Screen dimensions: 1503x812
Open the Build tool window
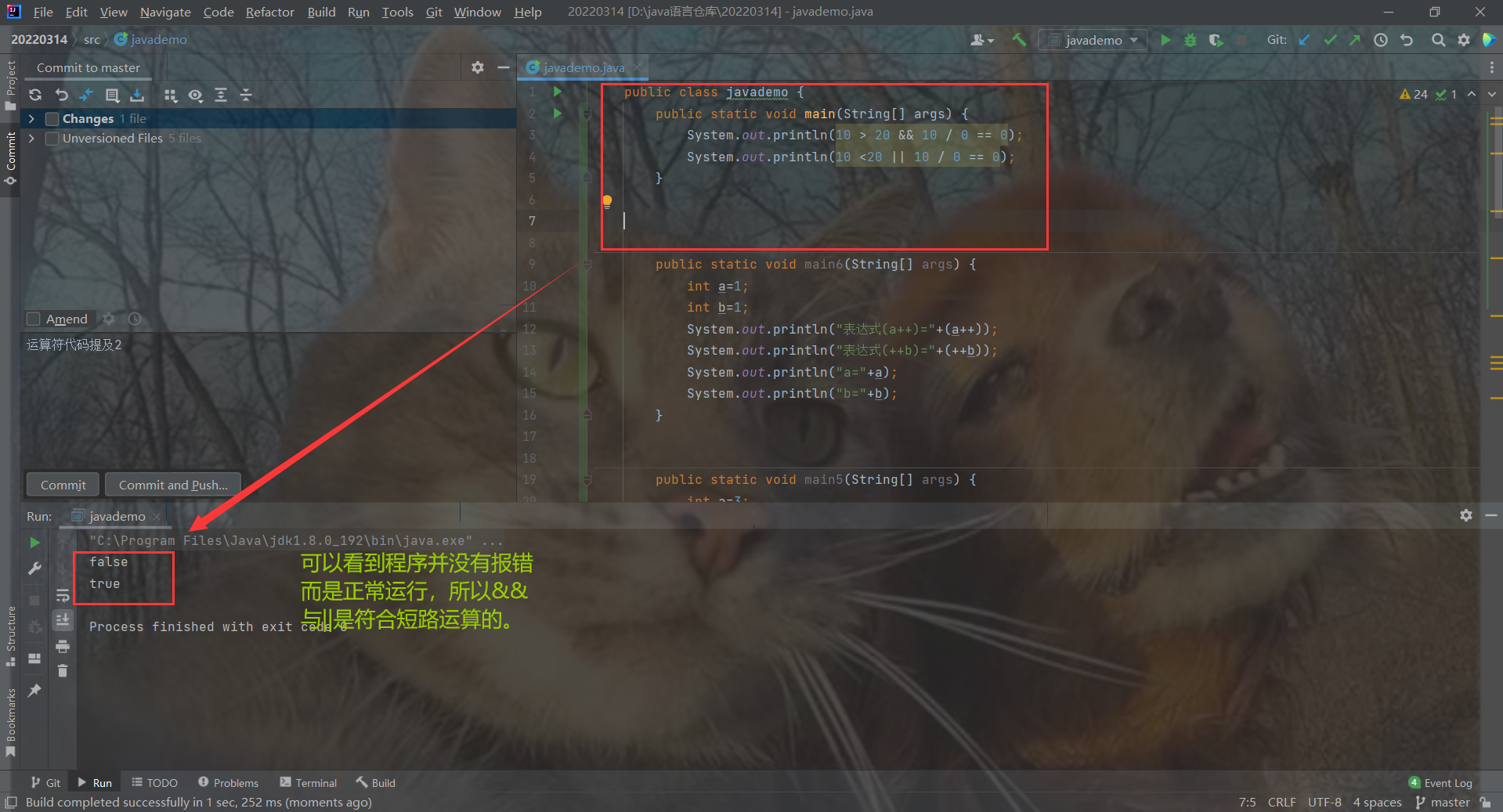pyautogui.click(x=376, y=782)
